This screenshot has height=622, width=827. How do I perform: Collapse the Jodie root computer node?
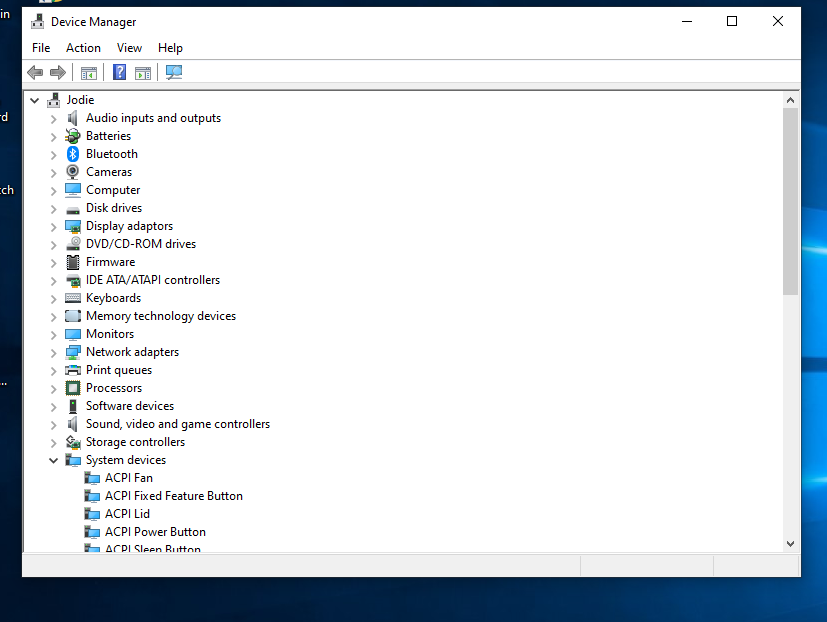[x=35, y=100]
